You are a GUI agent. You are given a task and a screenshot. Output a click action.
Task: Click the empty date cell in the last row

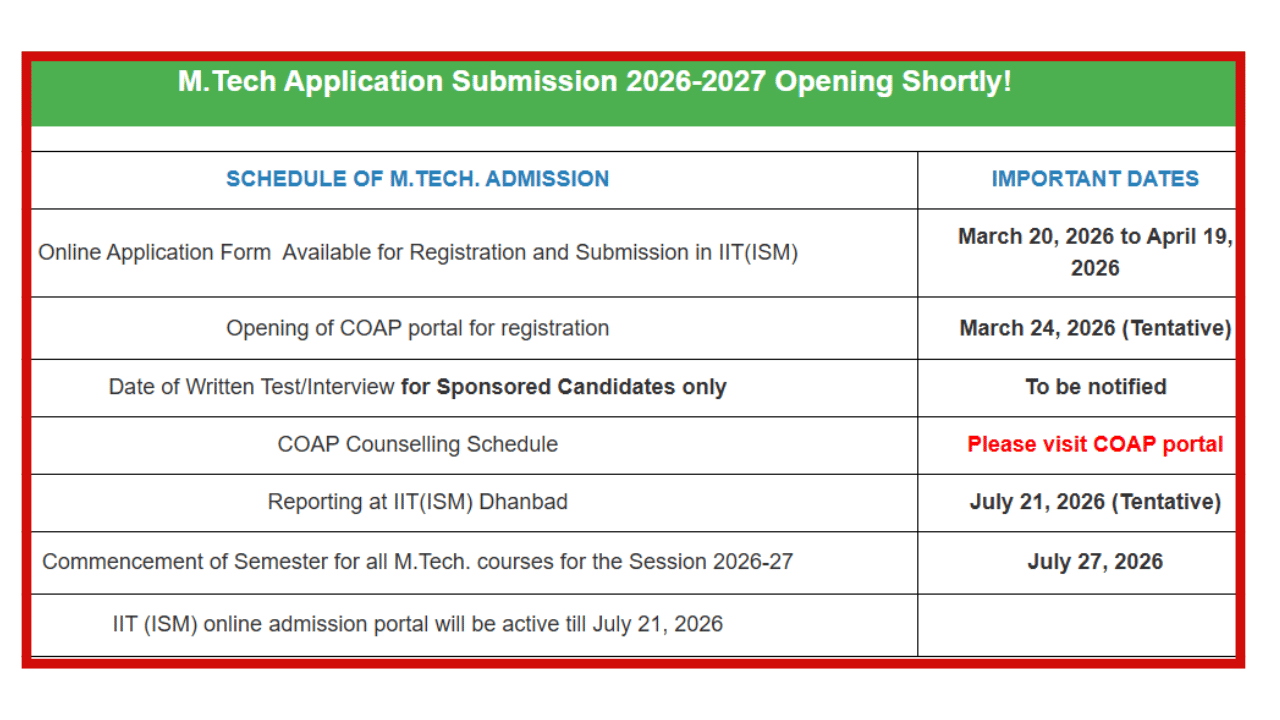[x=1076, y=625]
